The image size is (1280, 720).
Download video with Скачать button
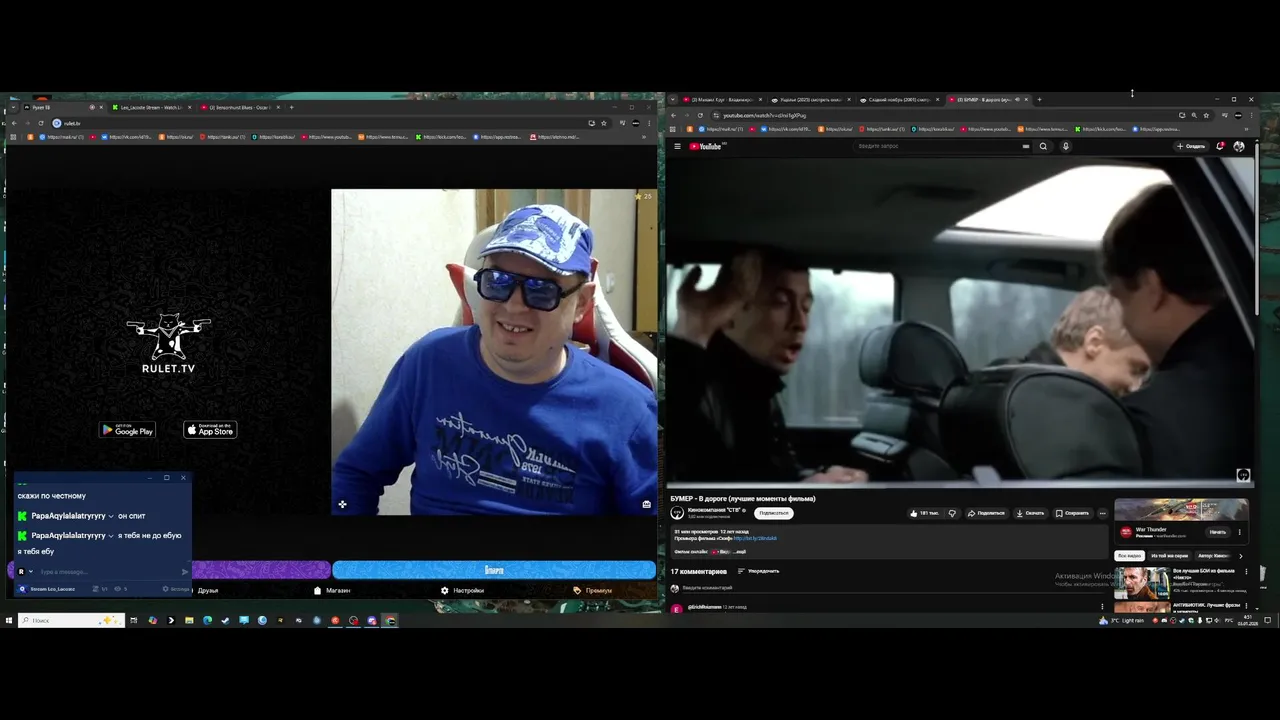click(1030, 513)
